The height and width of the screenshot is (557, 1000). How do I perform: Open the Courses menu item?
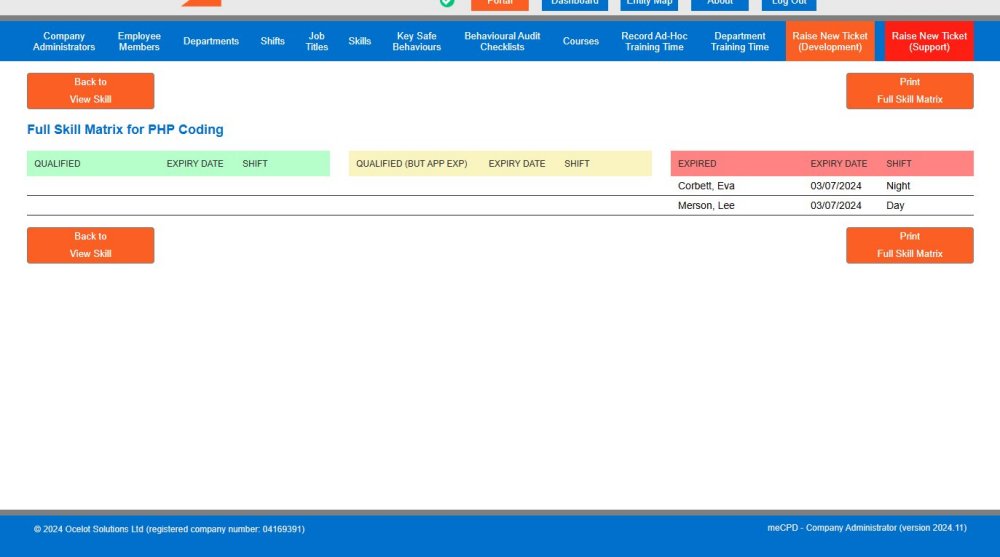(x=581, y=41)
